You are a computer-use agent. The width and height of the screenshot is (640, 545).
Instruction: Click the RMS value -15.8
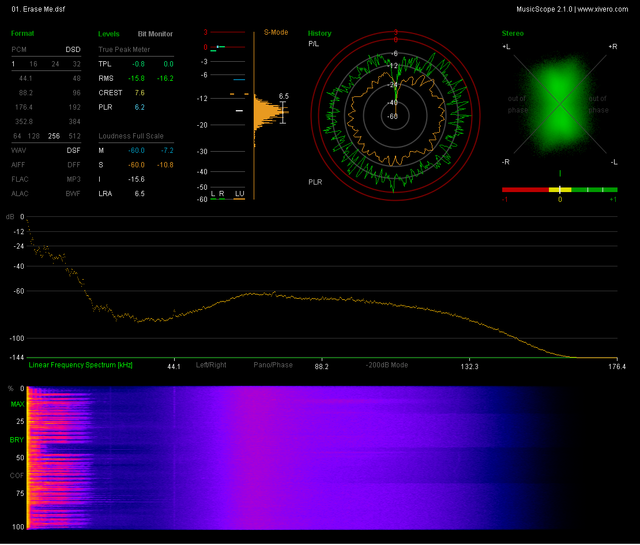(136, 78)
